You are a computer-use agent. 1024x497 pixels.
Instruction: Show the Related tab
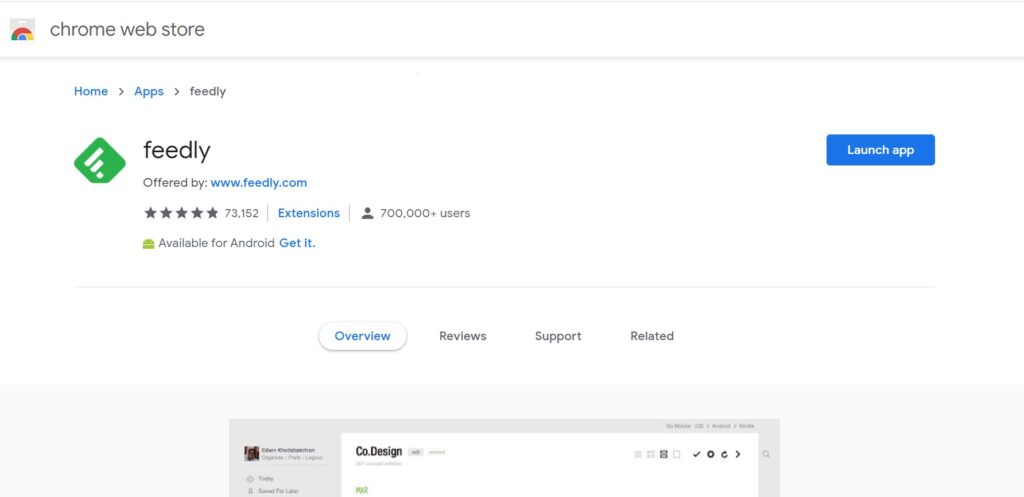pos(652,336)
